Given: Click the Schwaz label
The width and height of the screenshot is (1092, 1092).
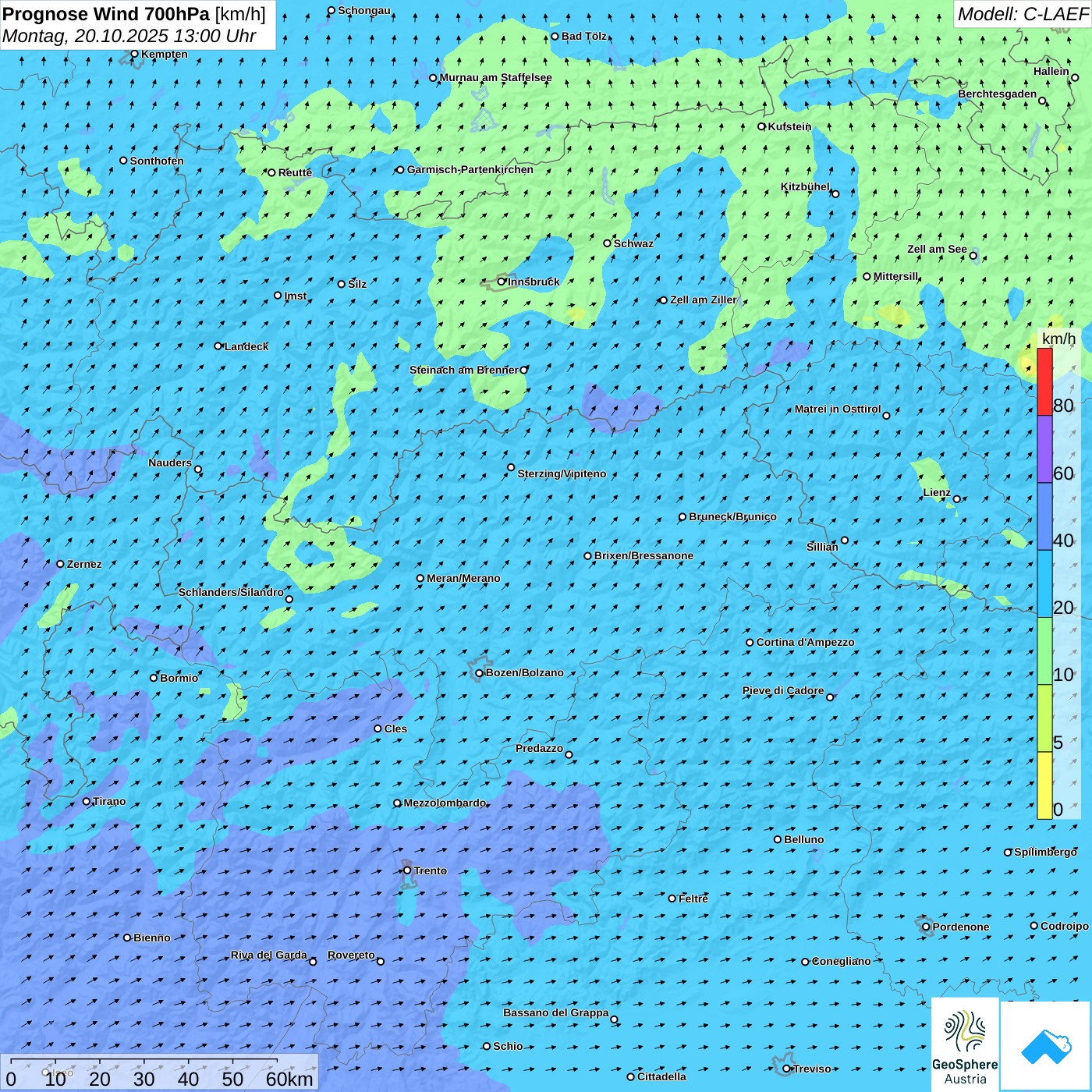Looking at the screenshot, I should [x=633, y=243].
